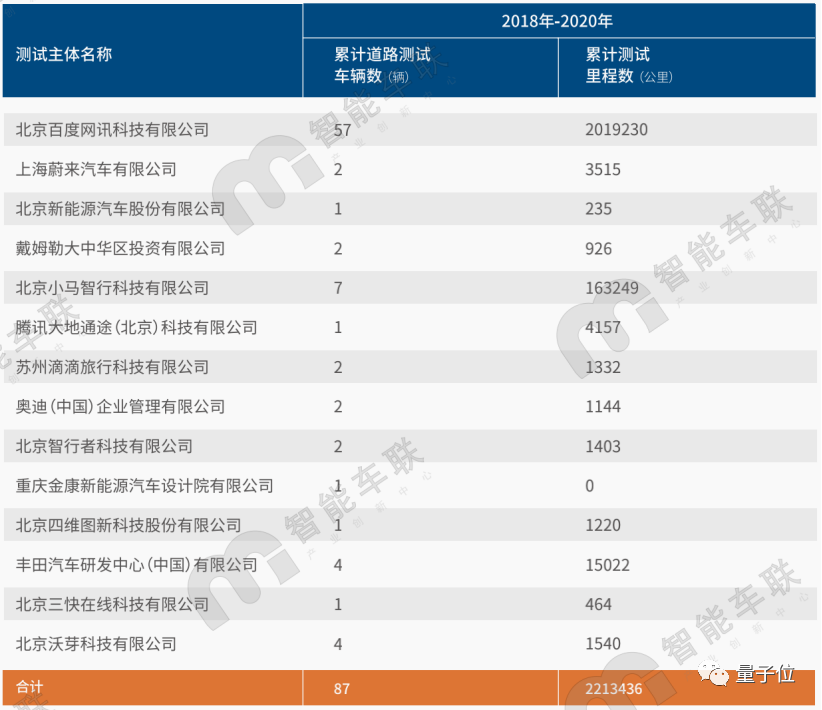Select 北京新能源汽车股份有限公司 company name
Viewport: 822px width, 710px height.
tap(120, 209)
